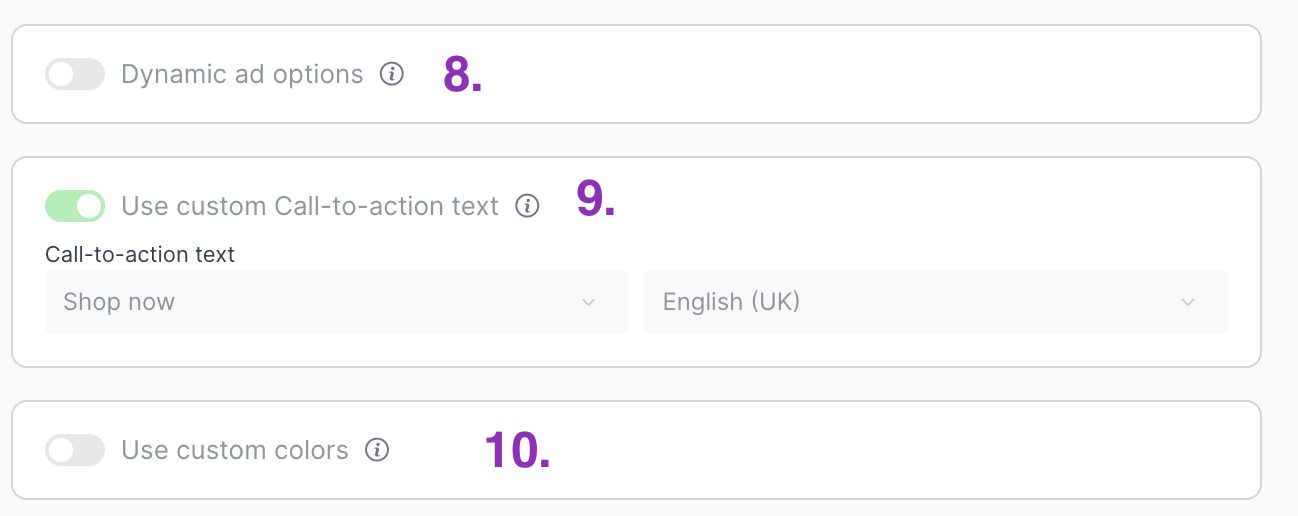1298x516 pixels.
Task: Click the purple number 10 annotation
Action: click(517, 450)
